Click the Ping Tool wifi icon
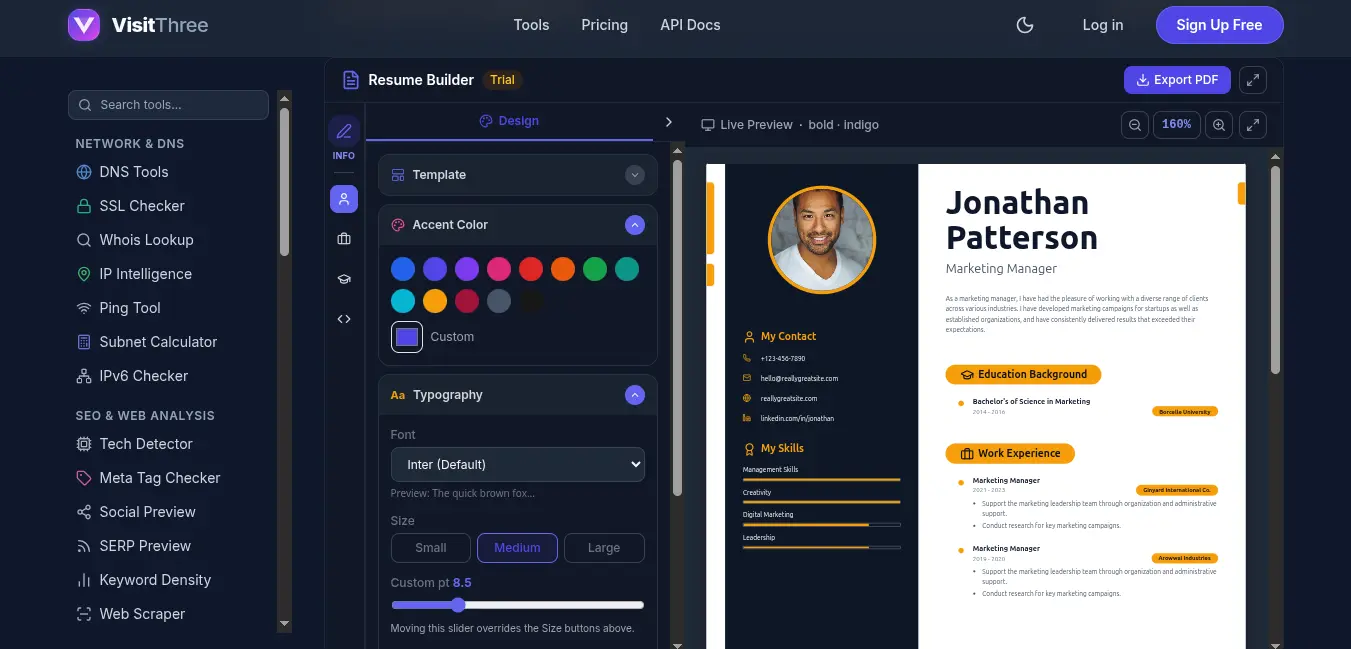Screen dimensions: 1351x649 tap(84, 308)
